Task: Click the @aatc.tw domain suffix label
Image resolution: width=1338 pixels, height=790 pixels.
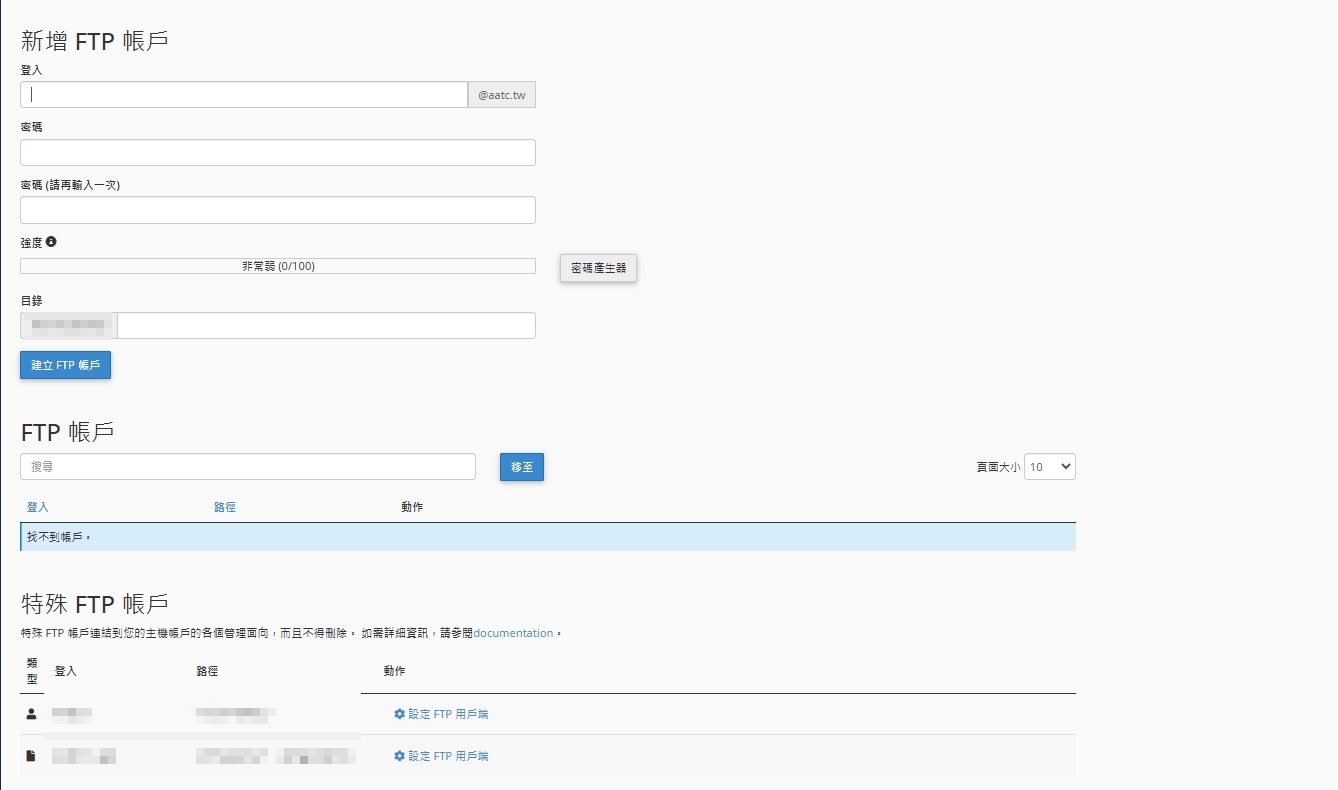Action: [x=502, y=95]
